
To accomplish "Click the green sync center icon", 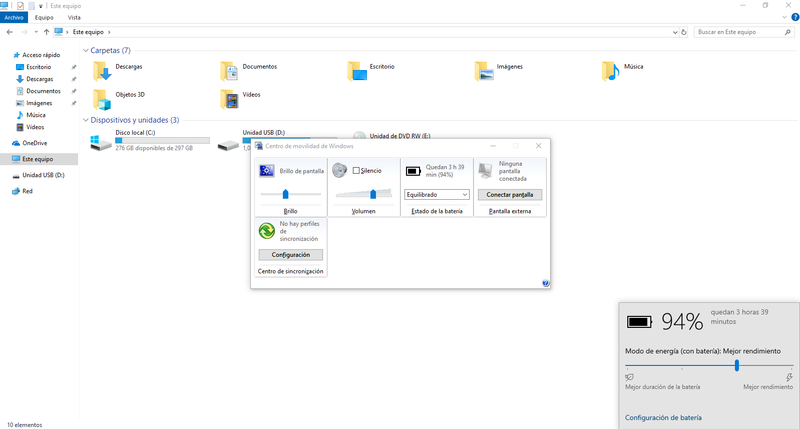I will pos(267,231).
